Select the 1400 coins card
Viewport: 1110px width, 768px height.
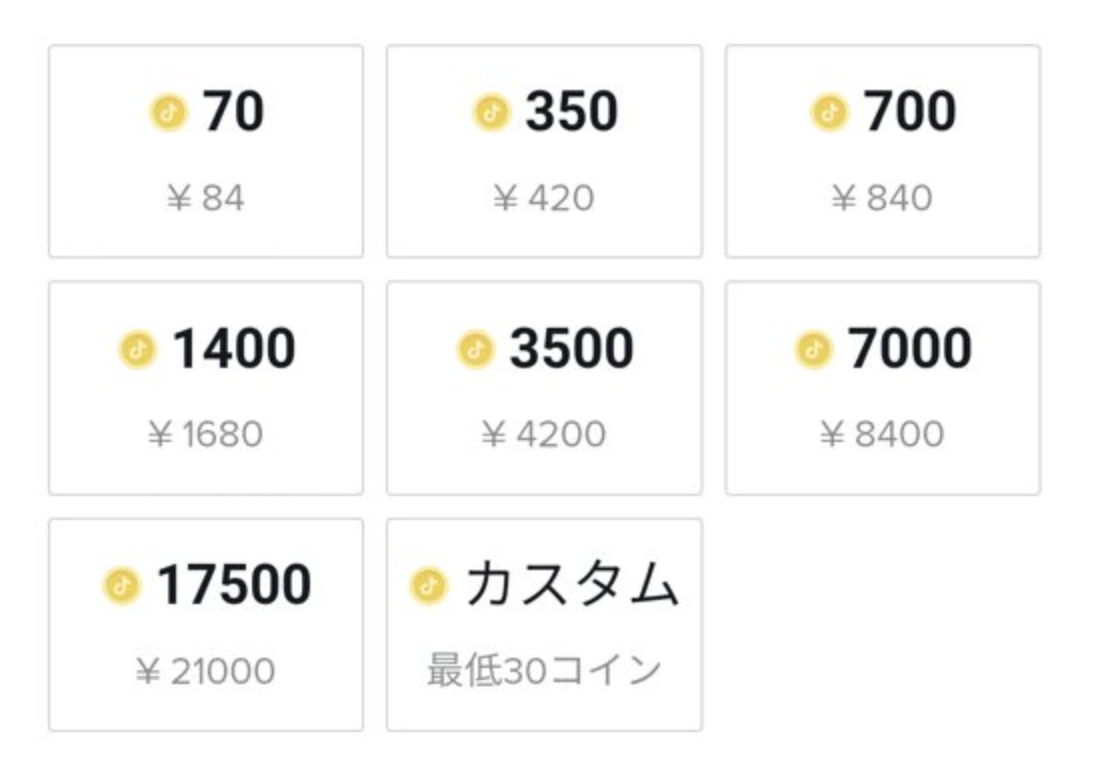206,388
